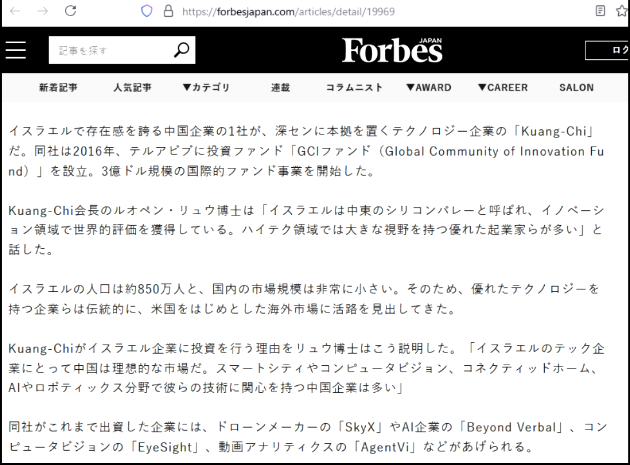Image resolution: width=630 pixels, height=465 pixels.
Task: Reload the Forbes Japan page
Action: (x=71, y=13)
